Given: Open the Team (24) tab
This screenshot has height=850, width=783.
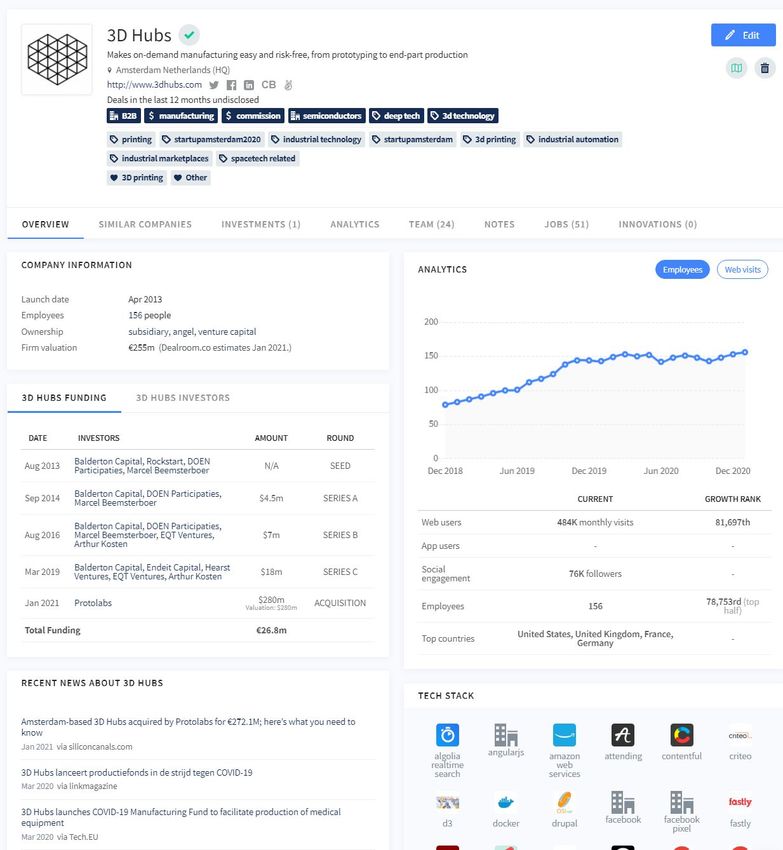Looking at the screenshot, I should 432,224.
